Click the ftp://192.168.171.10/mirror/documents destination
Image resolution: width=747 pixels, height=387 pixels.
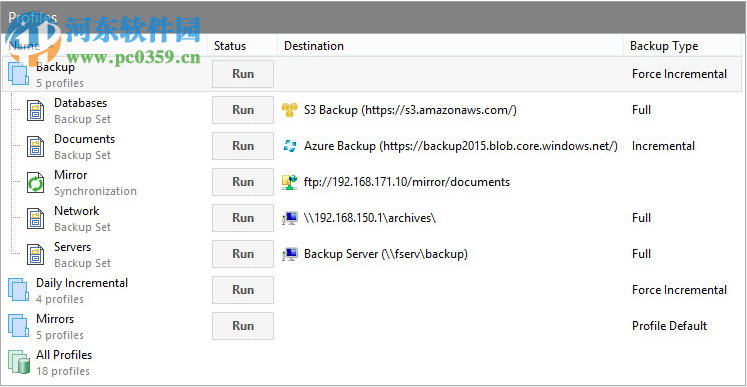point(407,182)
